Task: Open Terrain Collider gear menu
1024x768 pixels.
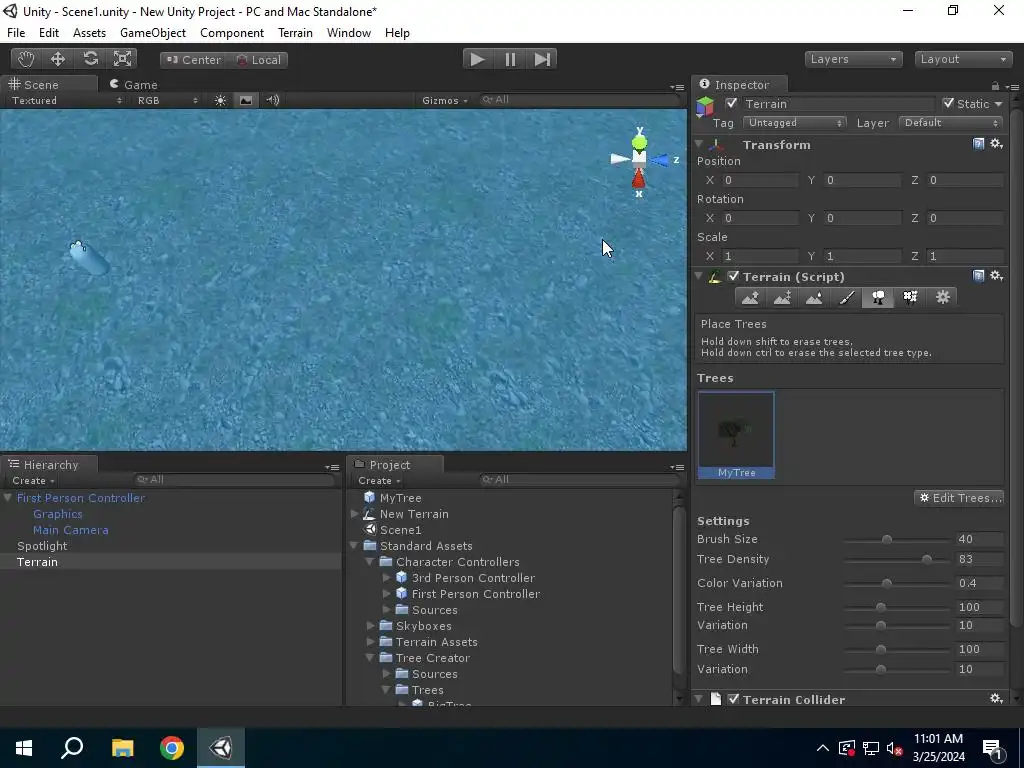Action: (997, 699)
